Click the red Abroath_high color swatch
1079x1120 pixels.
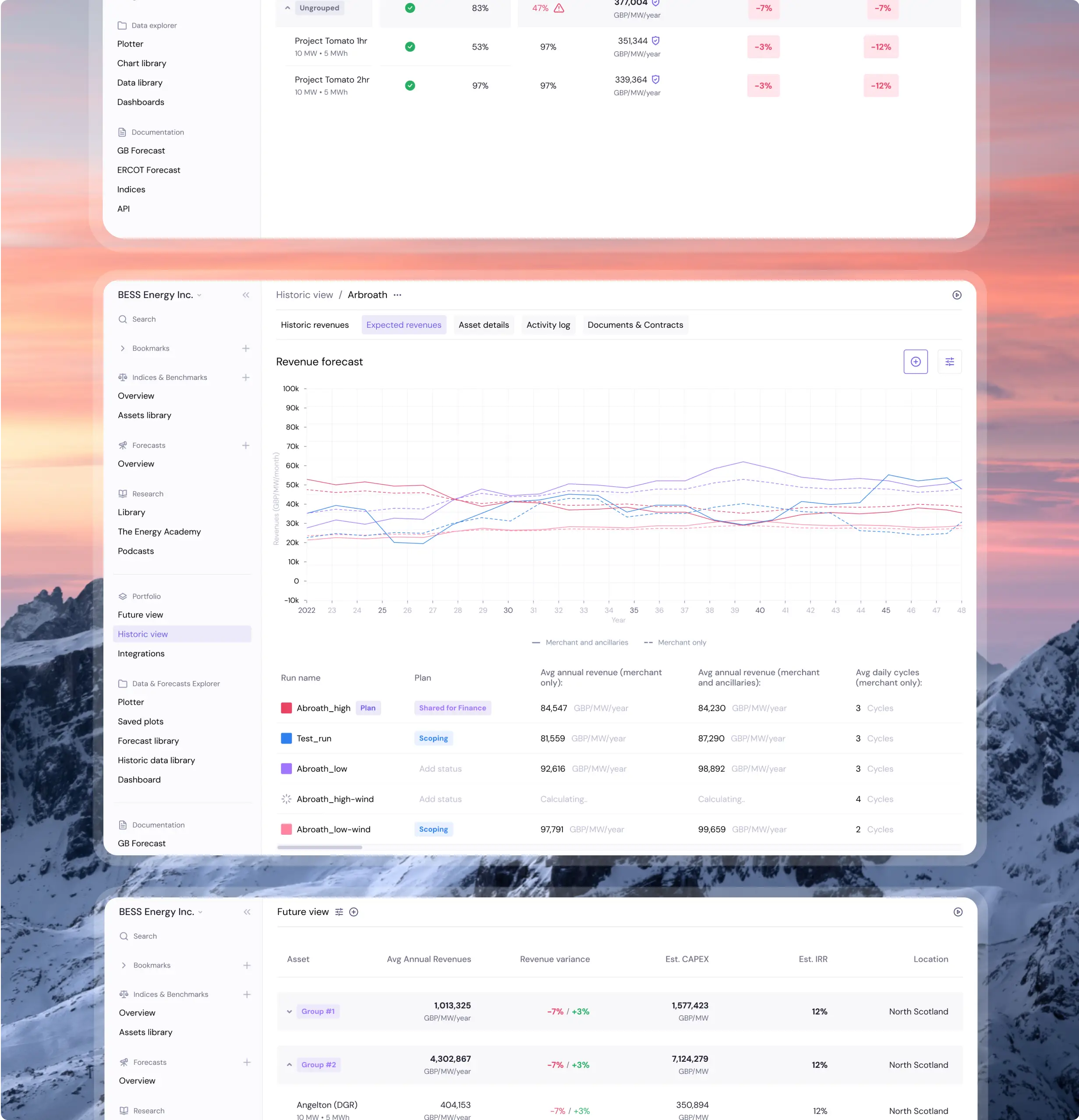286,708
